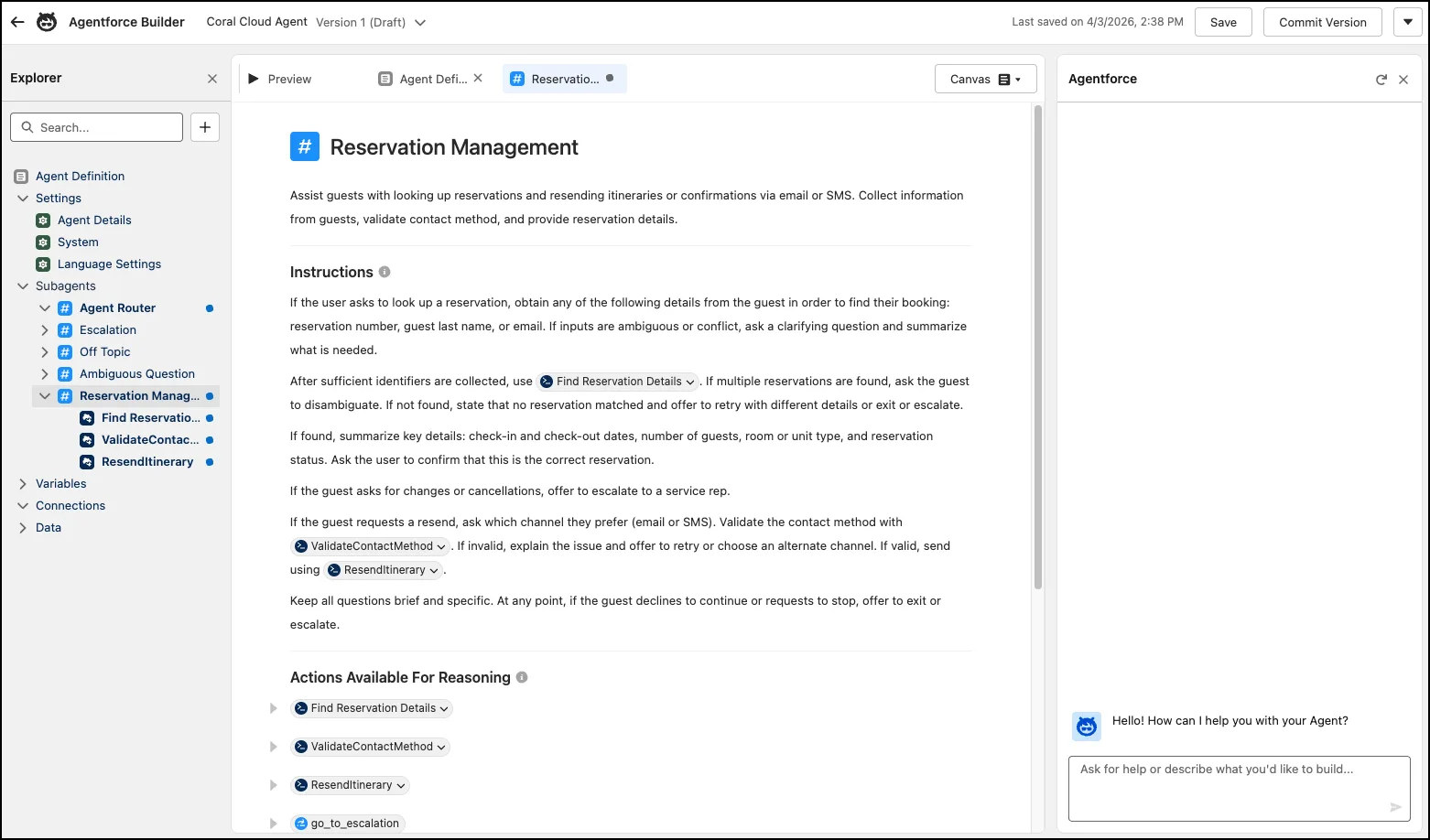The height and width of the screenshot is (840, 1430).
Task: Open the Canvas view dropdown
Action: pyautogui.click(x=985, y=79)
